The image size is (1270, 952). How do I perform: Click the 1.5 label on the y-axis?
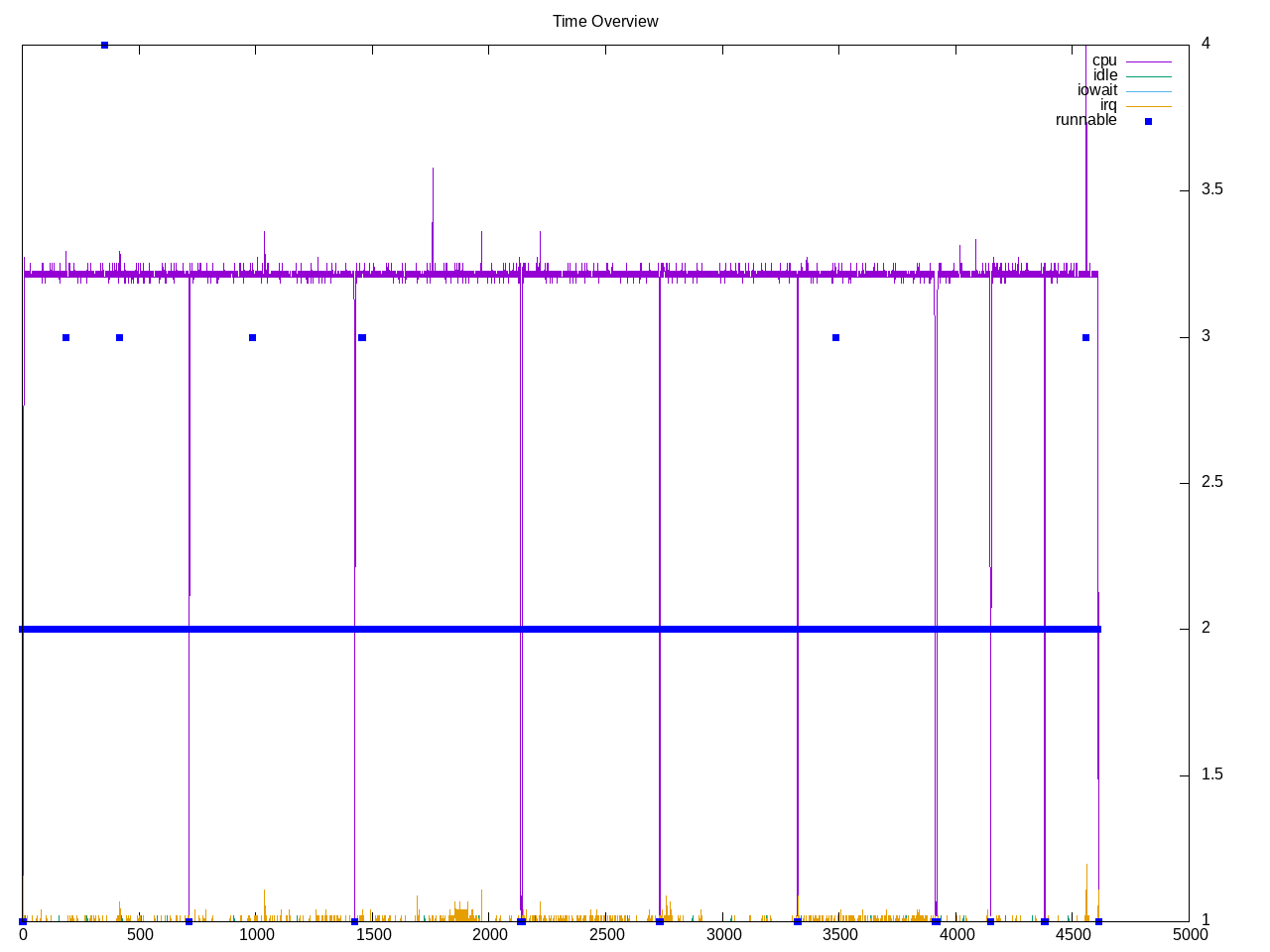pyautogui.click(x=1211, y=774)
